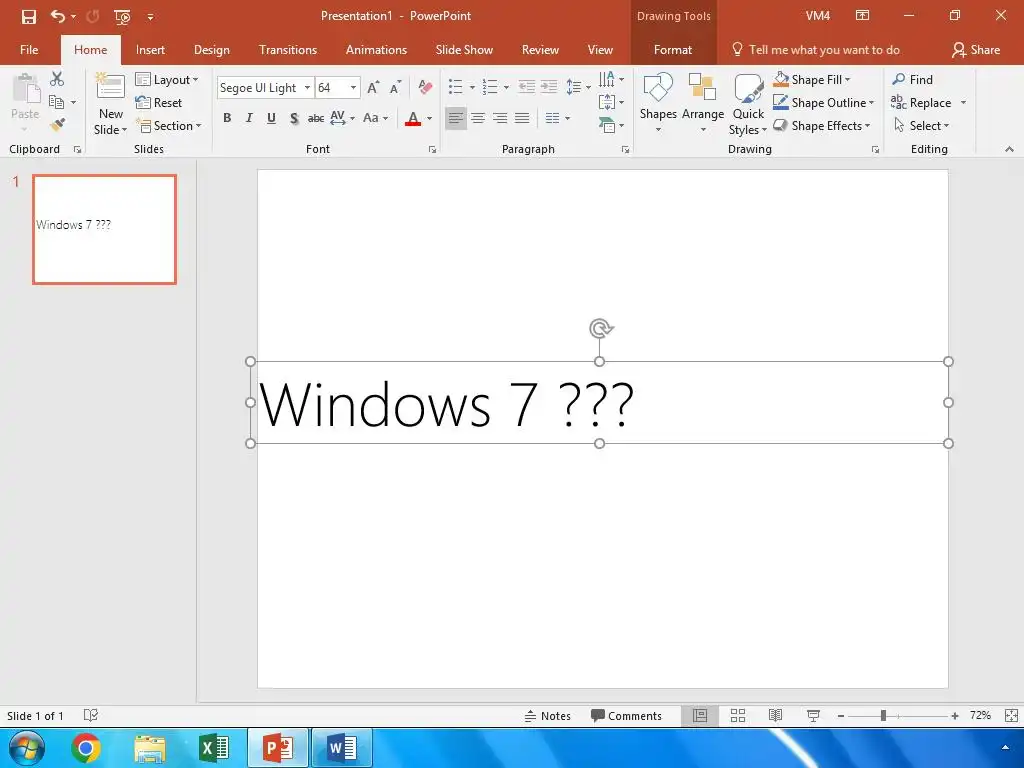Image resolution: width=1024 pixels, height=768 pixels.
Task: Open the File menu
Action: (x=29, y=50)
